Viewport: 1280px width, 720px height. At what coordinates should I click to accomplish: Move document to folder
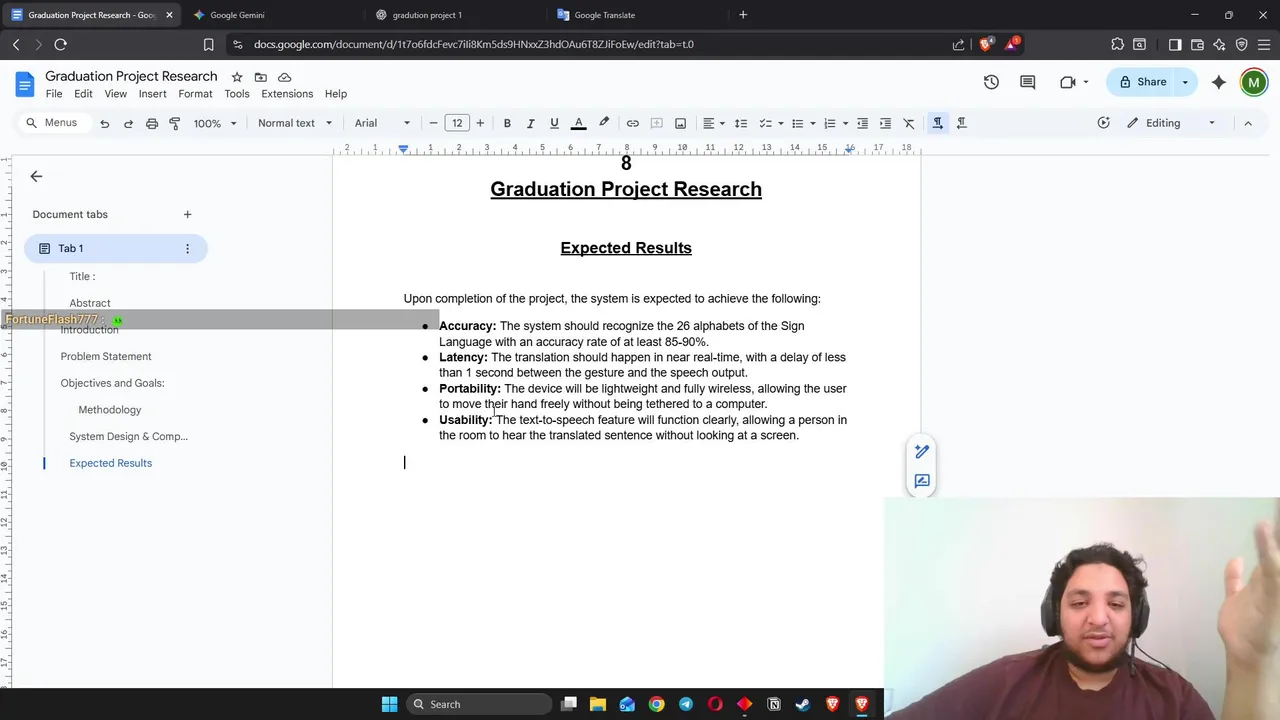point(261,77)
